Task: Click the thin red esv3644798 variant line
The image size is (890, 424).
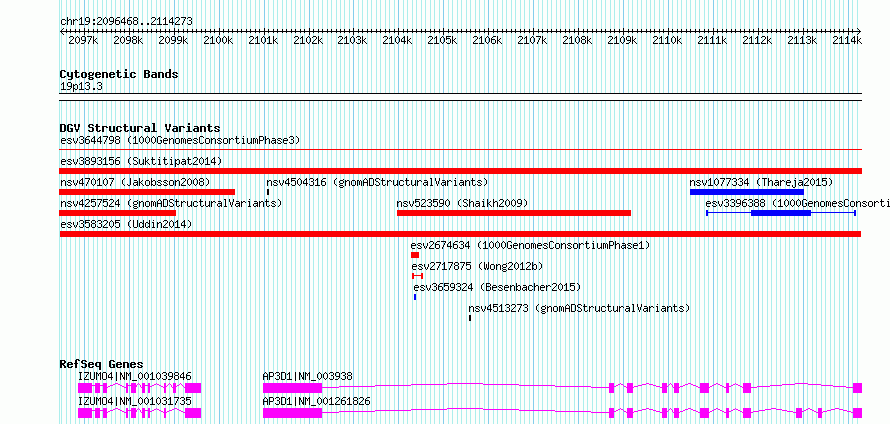Action: (460, 150)
